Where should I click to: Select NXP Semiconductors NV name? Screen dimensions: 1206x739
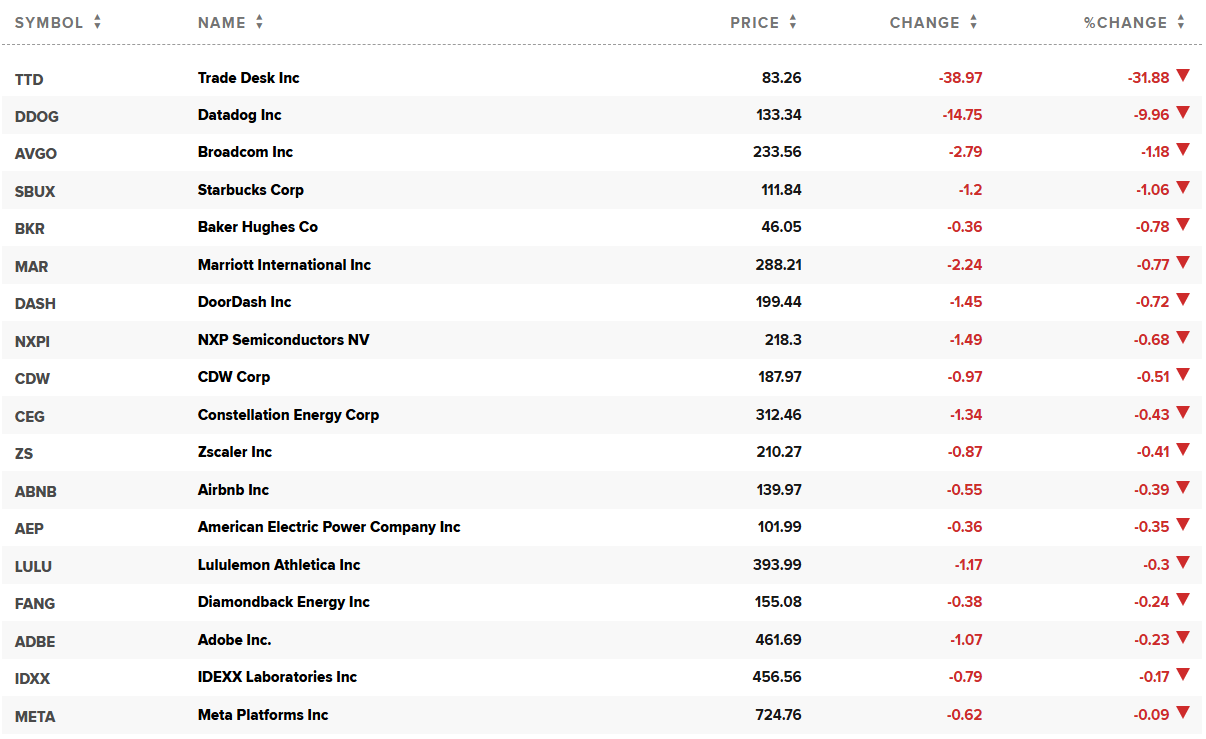(284, 340)
